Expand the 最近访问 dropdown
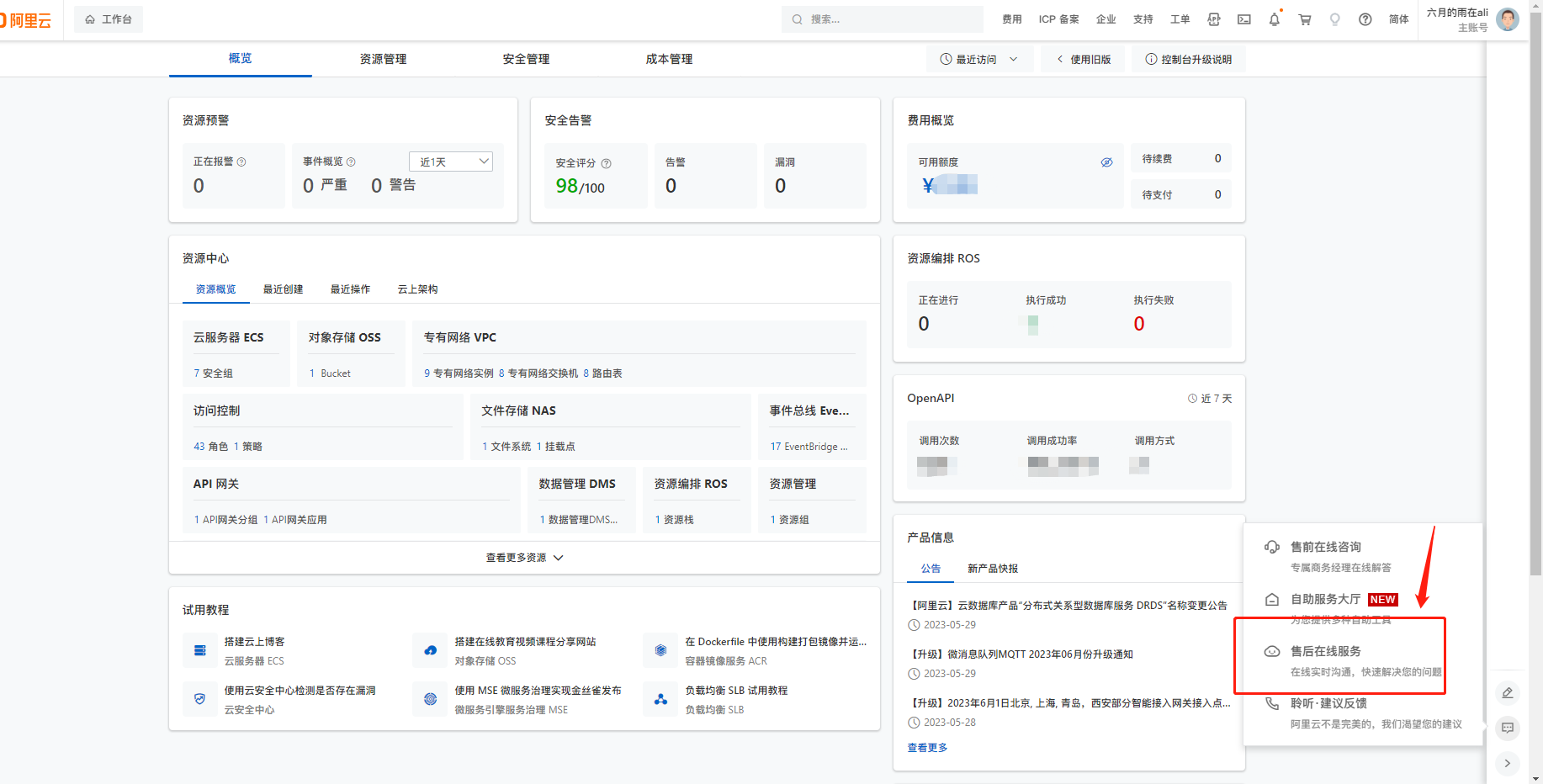1543x784 pixels. tap(979, 60)
